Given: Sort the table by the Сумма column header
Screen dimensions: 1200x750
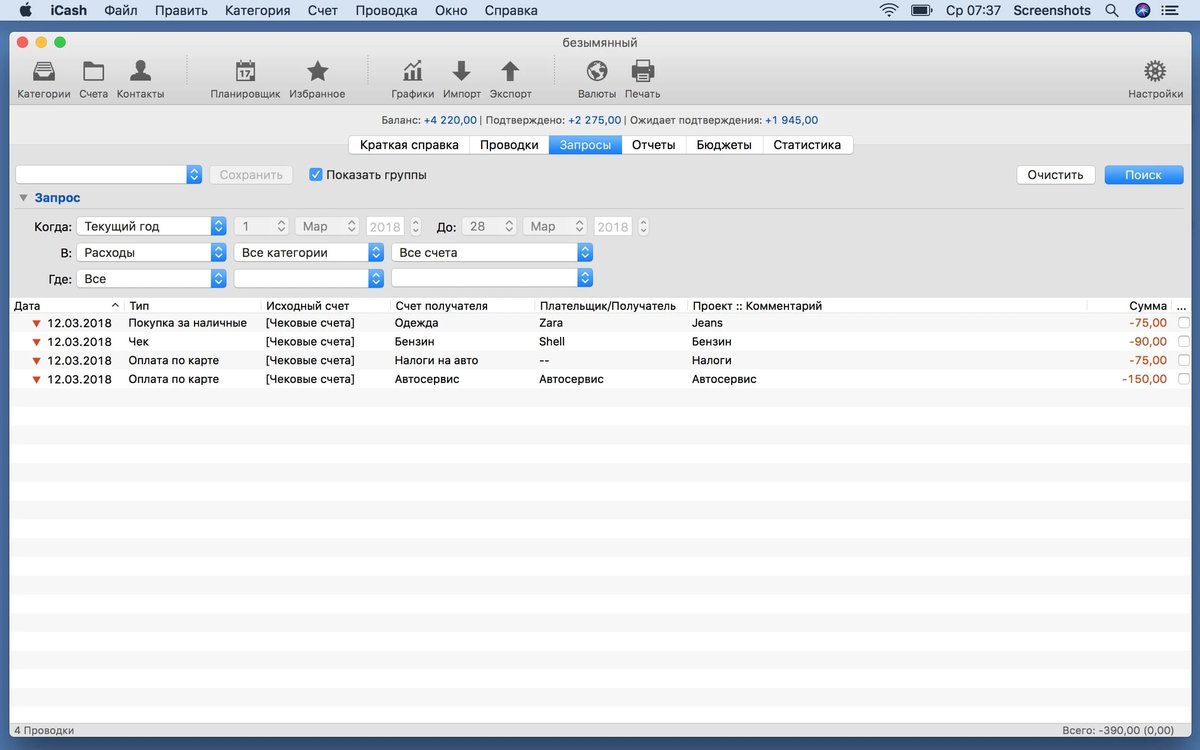Looking at the screenshot, I should tap(1147, 306).
